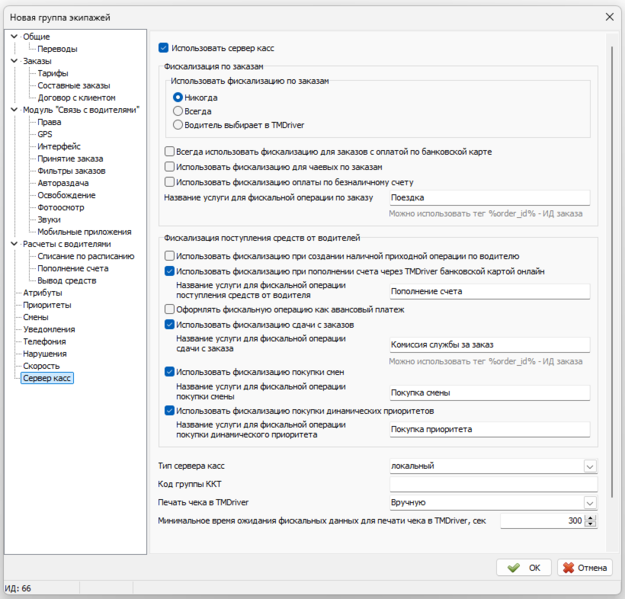Click the green checkmark OK button
The image size is (625, 599).
523,568
